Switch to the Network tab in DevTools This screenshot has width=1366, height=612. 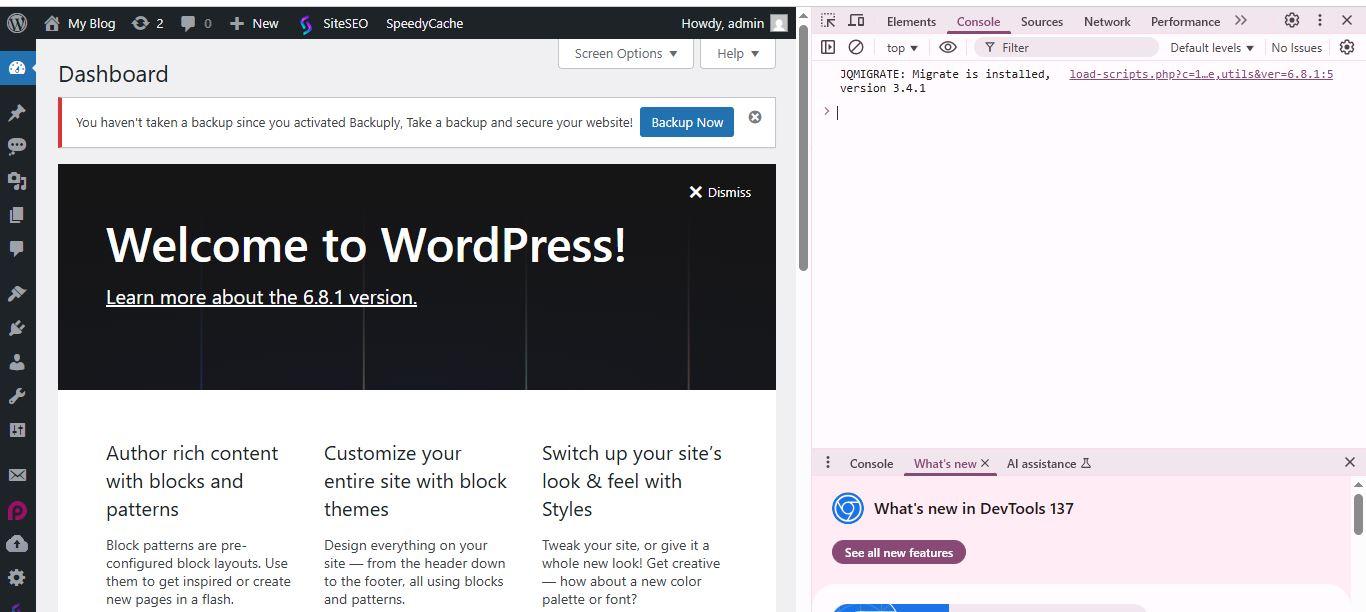[1107, 21]
